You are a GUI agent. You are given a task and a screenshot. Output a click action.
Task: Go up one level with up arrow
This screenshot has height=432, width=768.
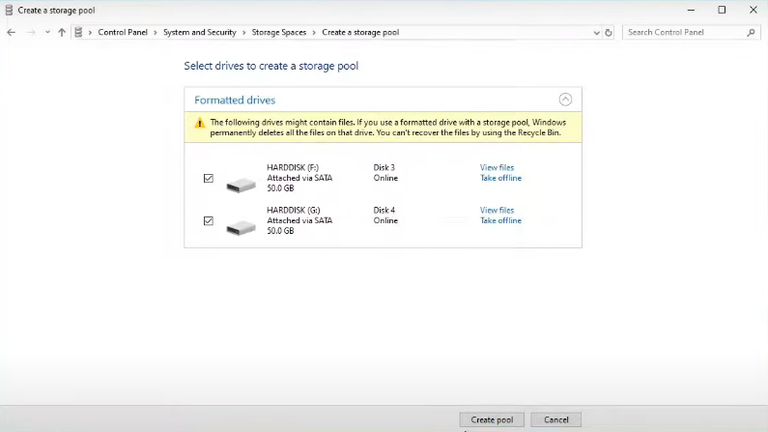pyautogui.click(x=62, y=32)
